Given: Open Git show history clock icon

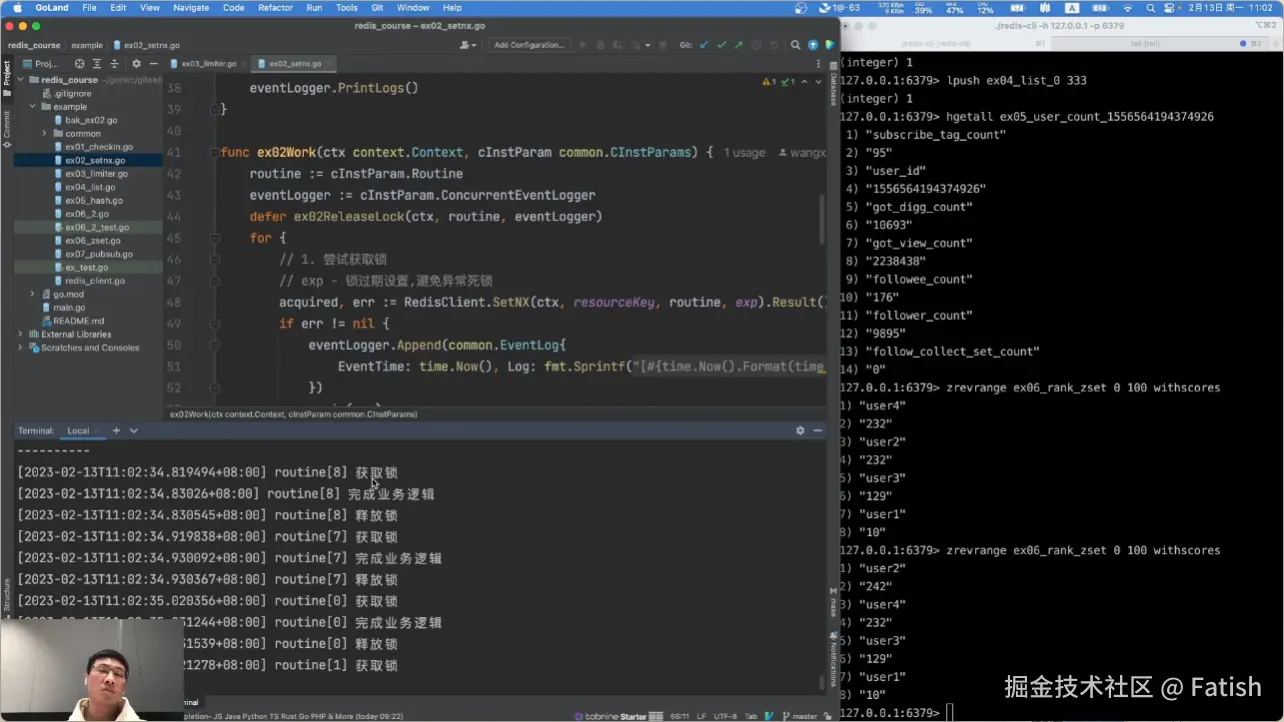Looking at the screenshot, I should coord(756,45).
